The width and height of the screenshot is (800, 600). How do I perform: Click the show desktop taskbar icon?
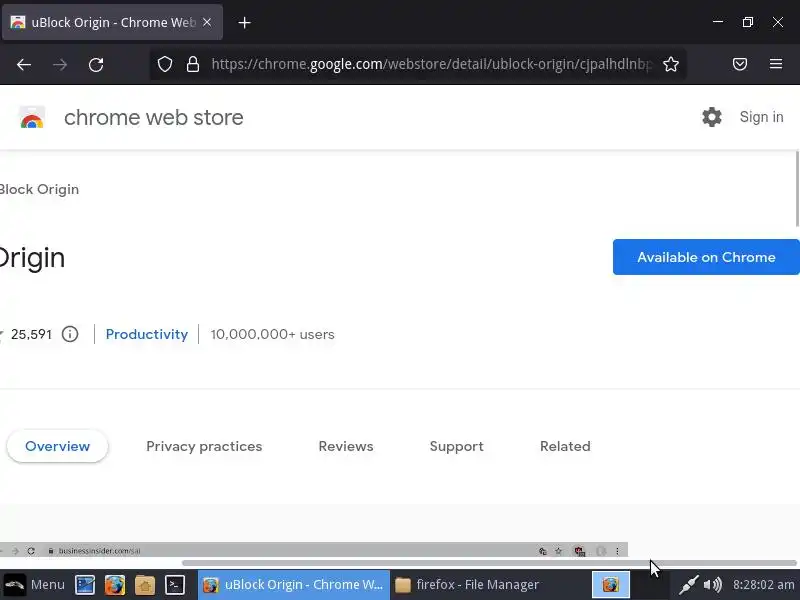(85, 585)
